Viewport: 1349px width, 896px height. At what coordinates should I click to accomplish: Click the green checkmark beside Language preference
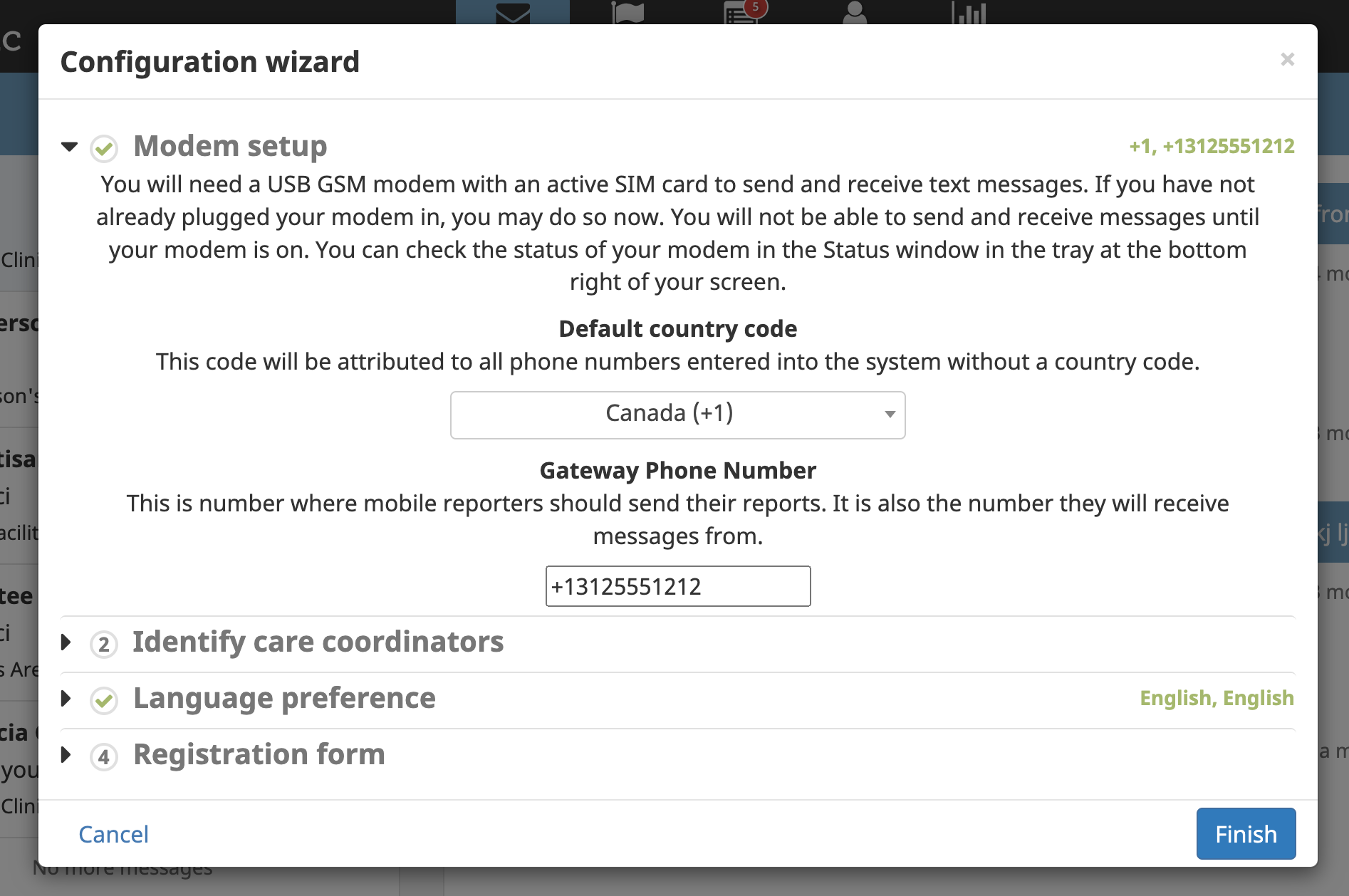(x=104, y=700)
